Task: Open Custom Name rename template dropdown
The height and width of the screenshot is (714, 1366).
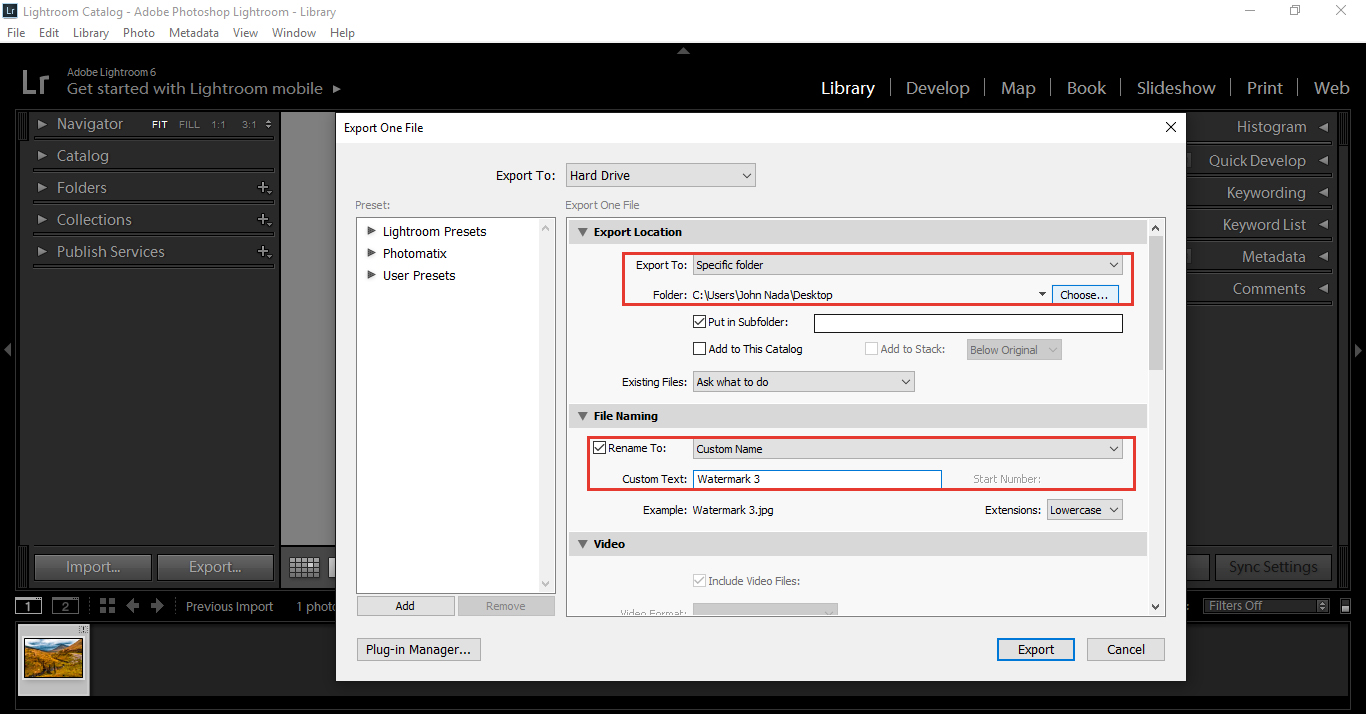Action: pyautogui.click(x=908, y=449)
